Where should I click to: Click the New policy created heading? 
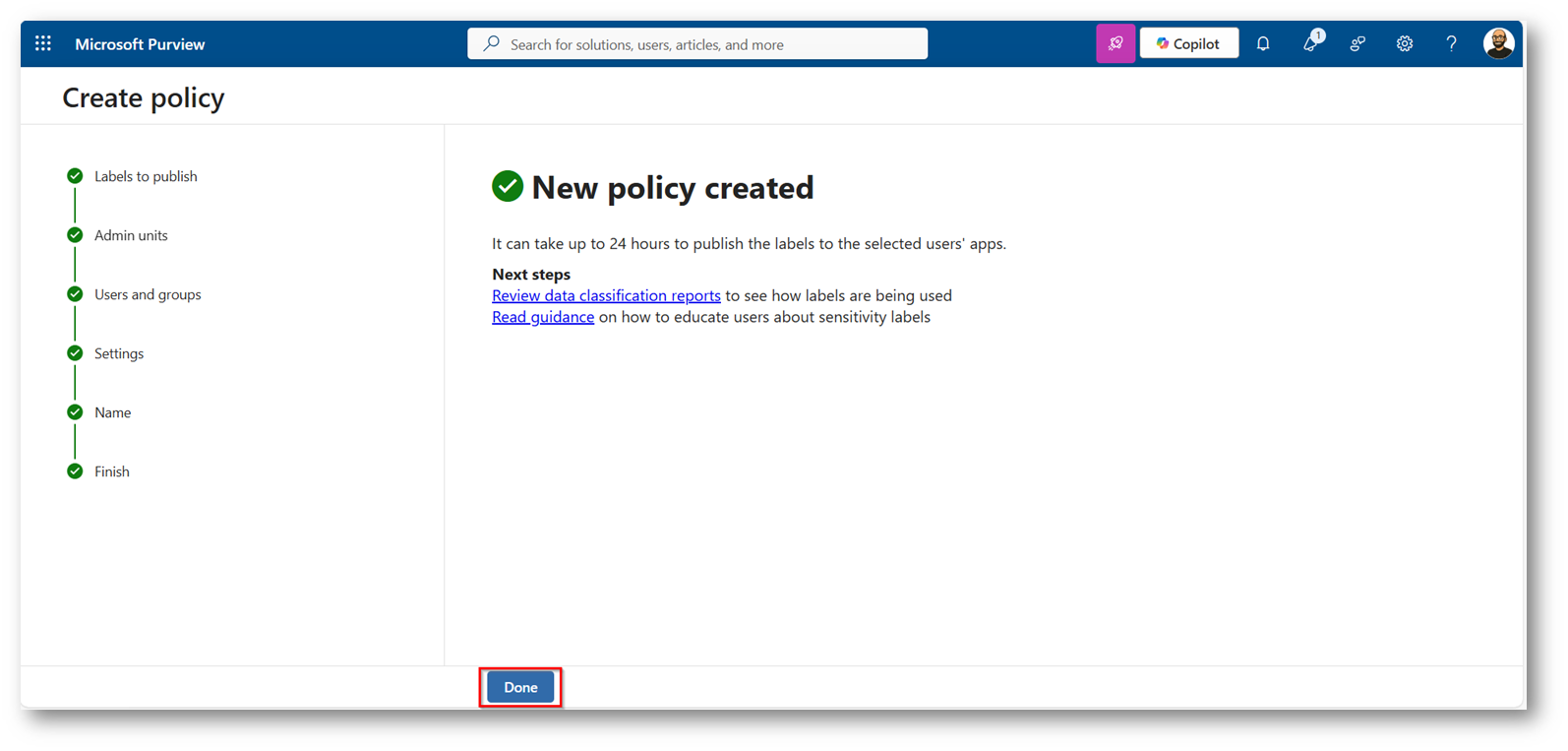coord(673,187)
